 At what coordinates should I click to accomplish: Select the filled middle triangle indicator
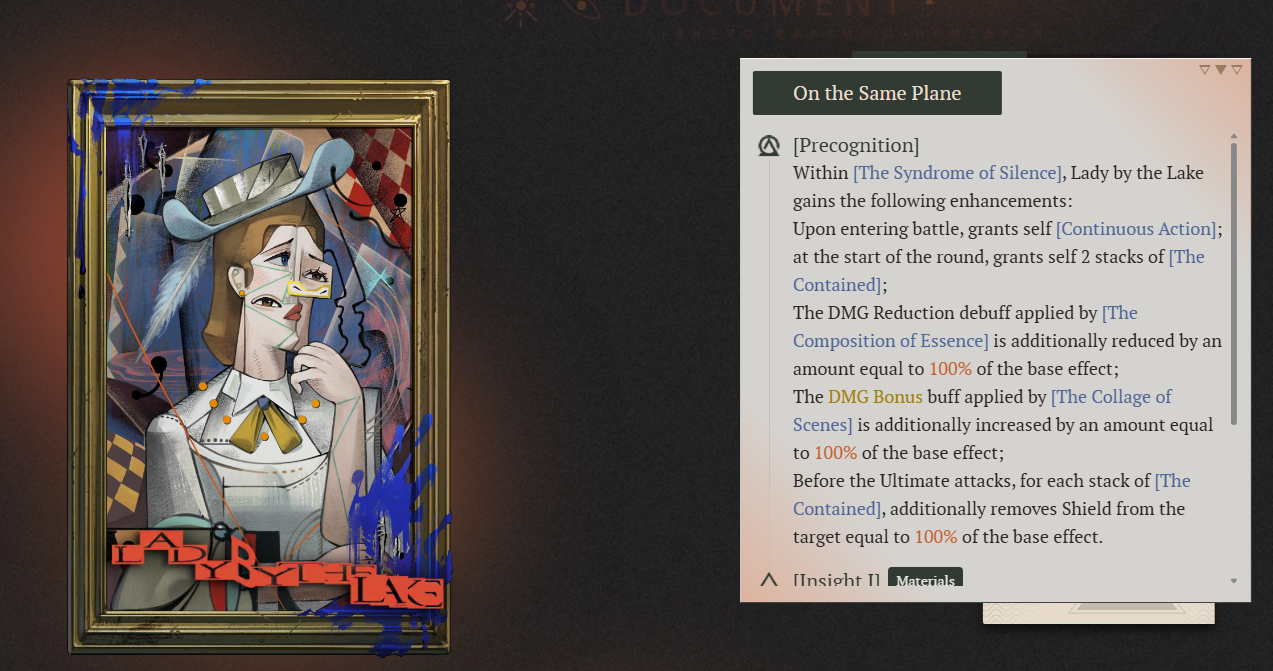click(1220, 70)
